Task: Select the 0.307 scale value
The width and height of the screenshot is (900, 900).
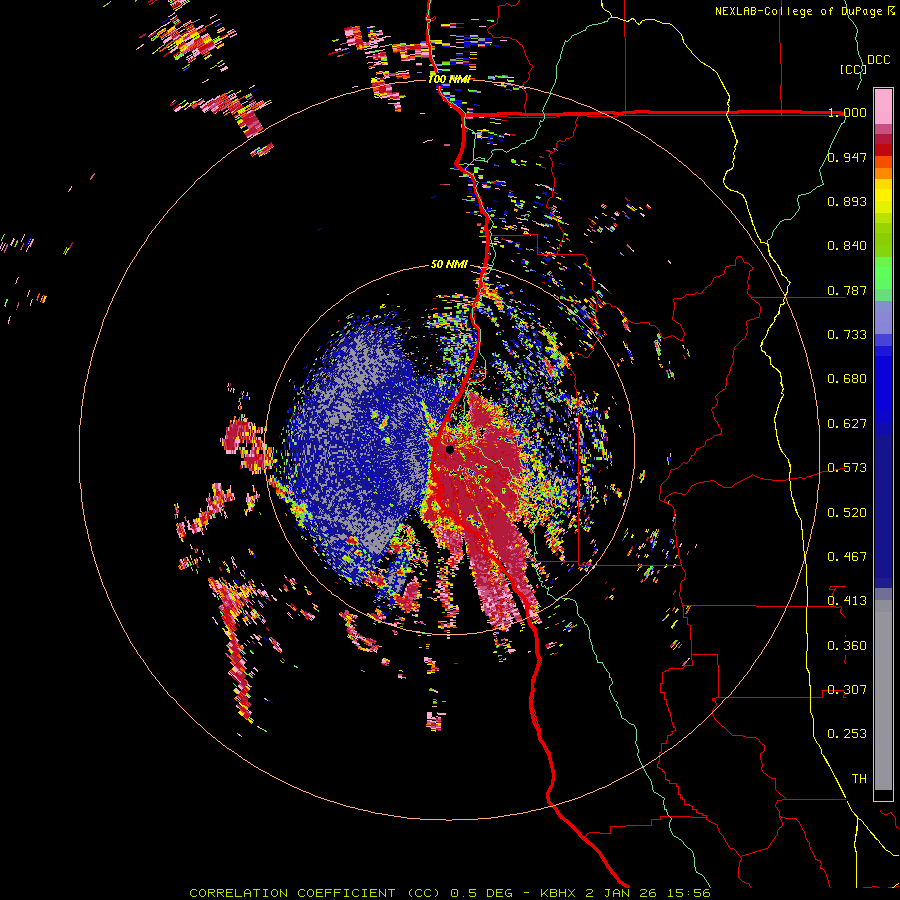Action: (847, 690)
